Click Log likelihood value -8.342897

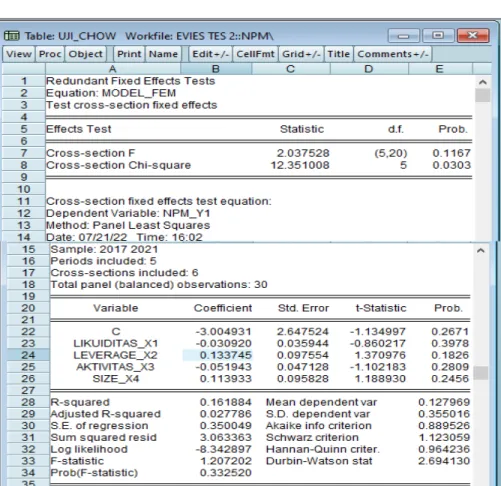tap(223, 449)
